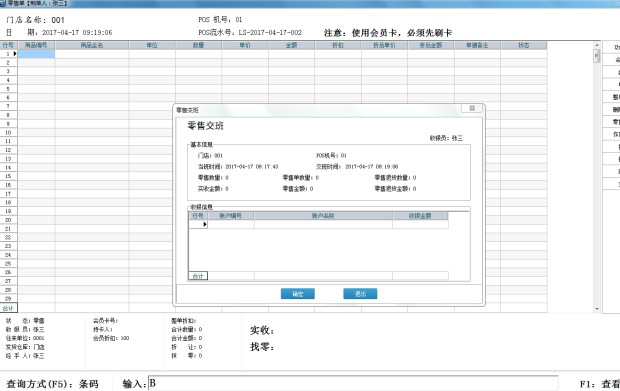Viewport: 620px width, 391px height.
Task: Click 门店名称: 001 label at top
Action: pos(35,20)
